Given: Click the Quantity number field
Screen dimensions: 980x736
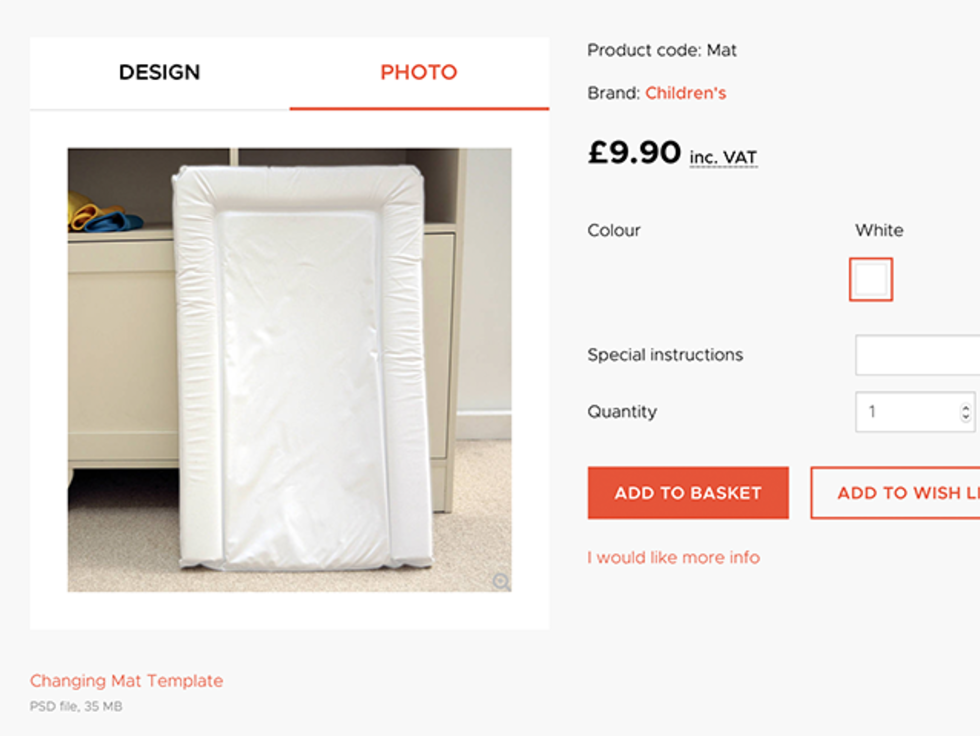Looking at the screenshot, I should 905,412.
